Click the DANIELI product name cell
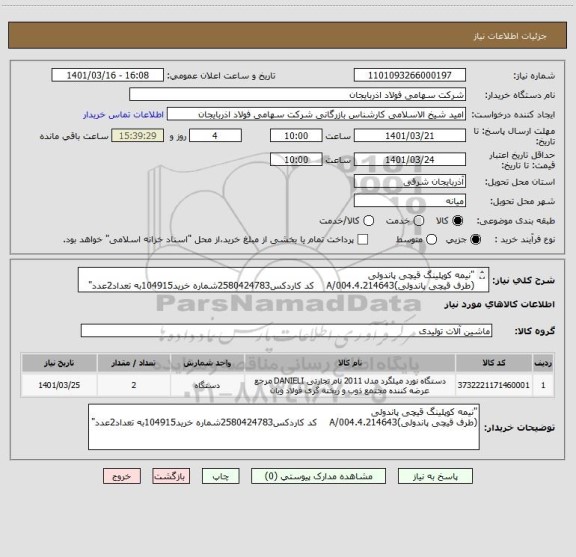This screenshot has height=557, width=576. coord(350,385)
